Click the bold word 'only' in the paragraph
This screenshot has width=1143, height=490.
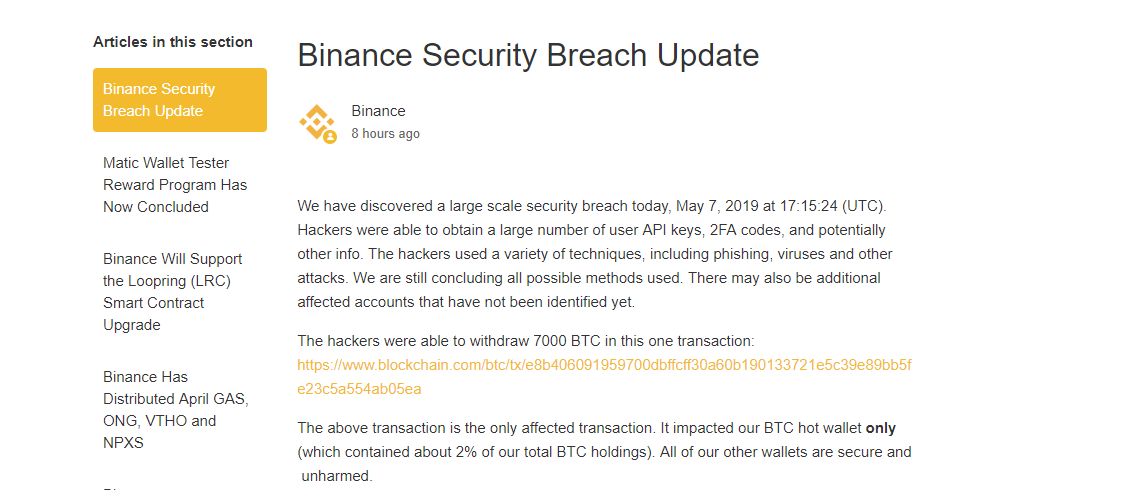pos(881,428)
